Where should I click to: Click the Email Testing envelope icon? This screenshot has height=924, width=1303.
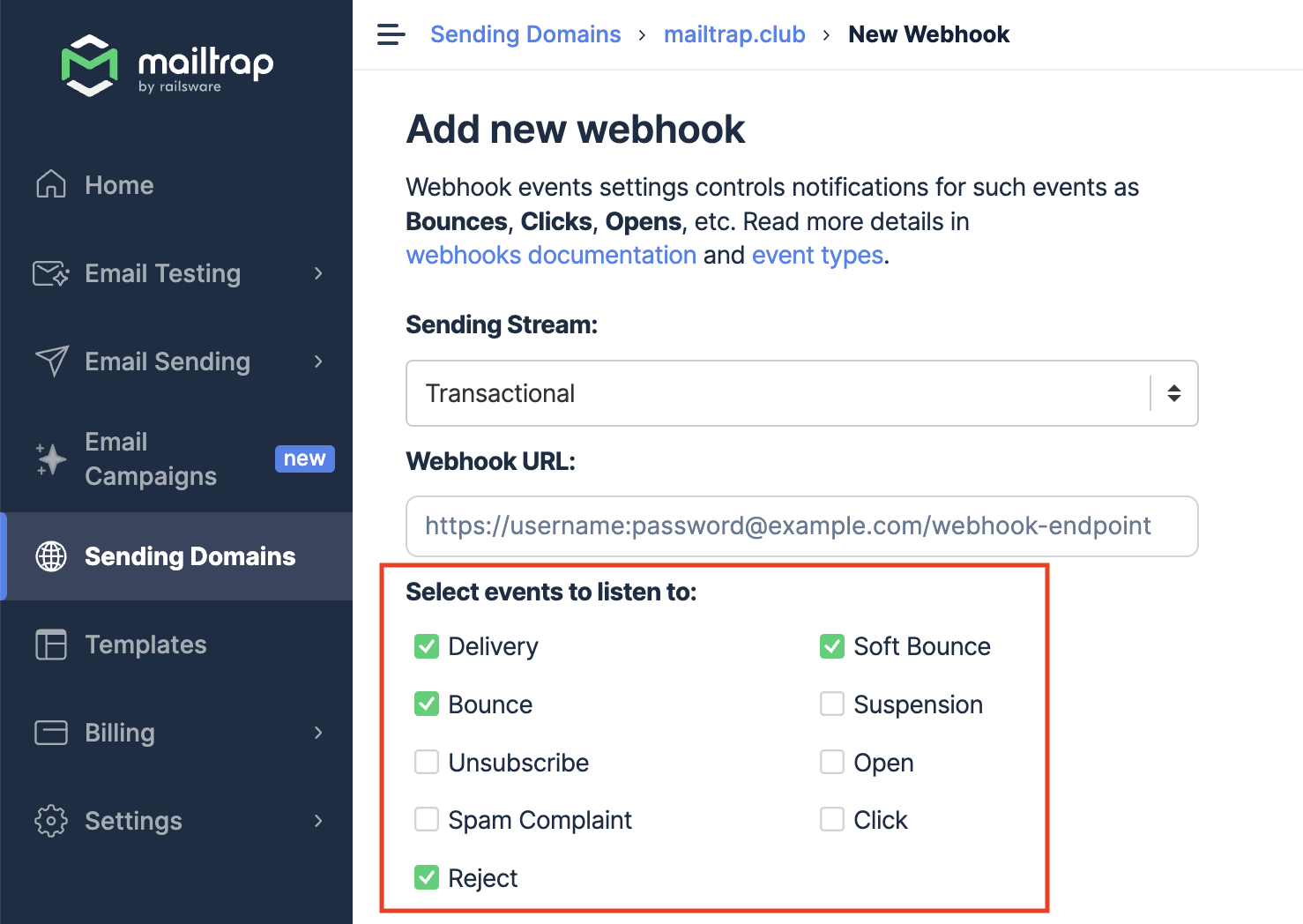pos(51,273)
